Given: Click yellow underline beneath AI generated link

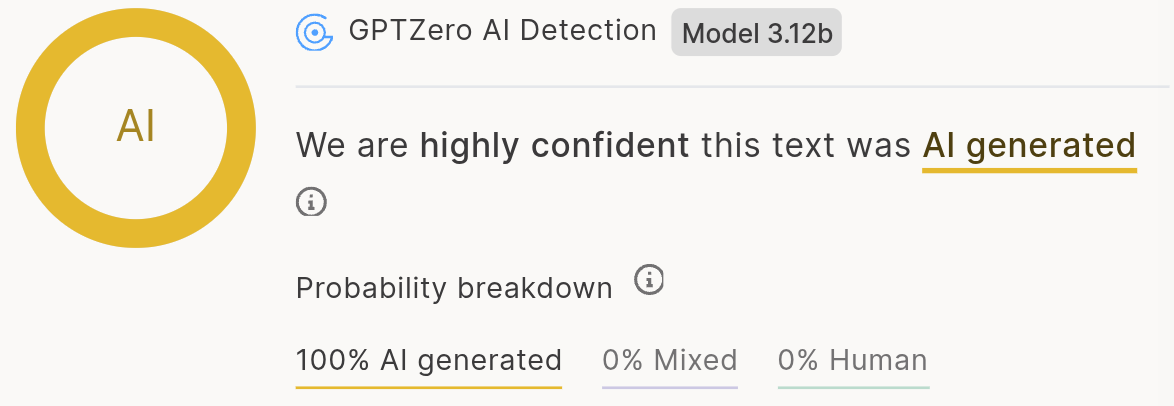Looking at the screenshot, I should click(x=1029, y=170).
